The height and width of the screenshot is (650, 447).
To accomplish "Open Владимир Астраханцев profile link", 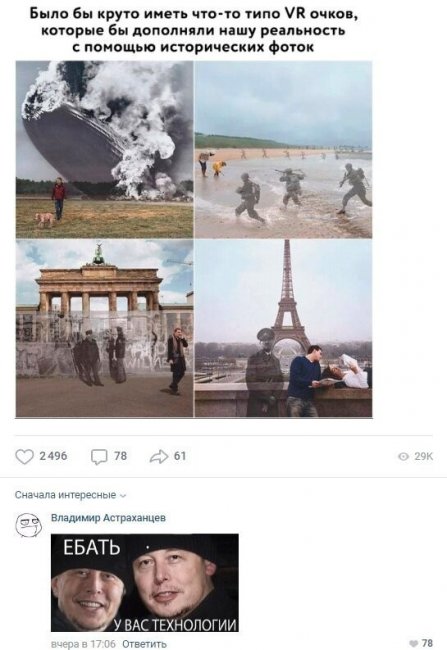I will (x=108, y=517).
